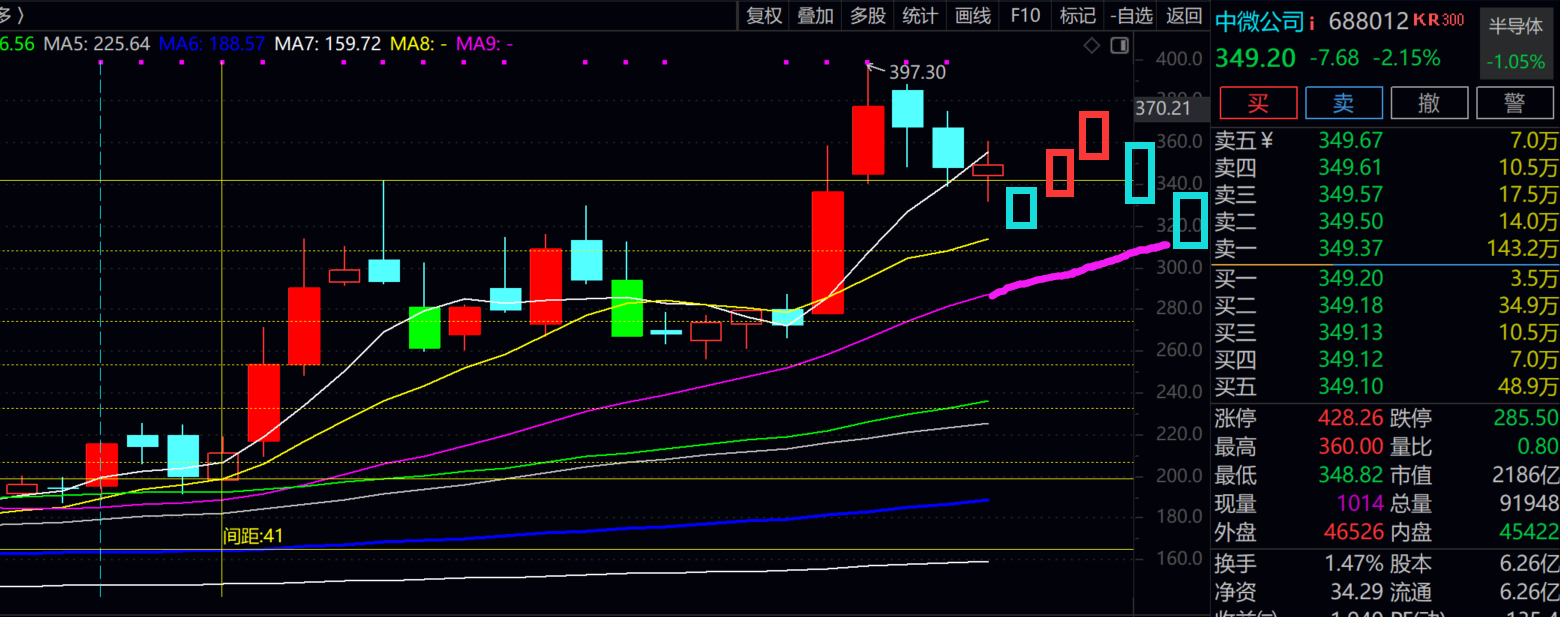Expand the 标记 mark options
Viewport: 1560px width, 617px height.
[x=1077, y=15]
